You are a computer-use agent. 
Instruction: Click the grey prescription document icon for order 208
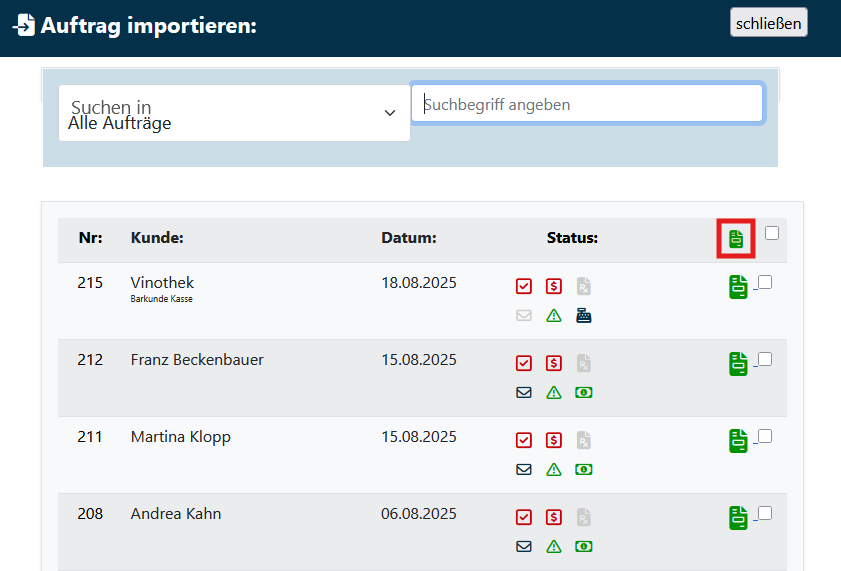coord(584,517)
